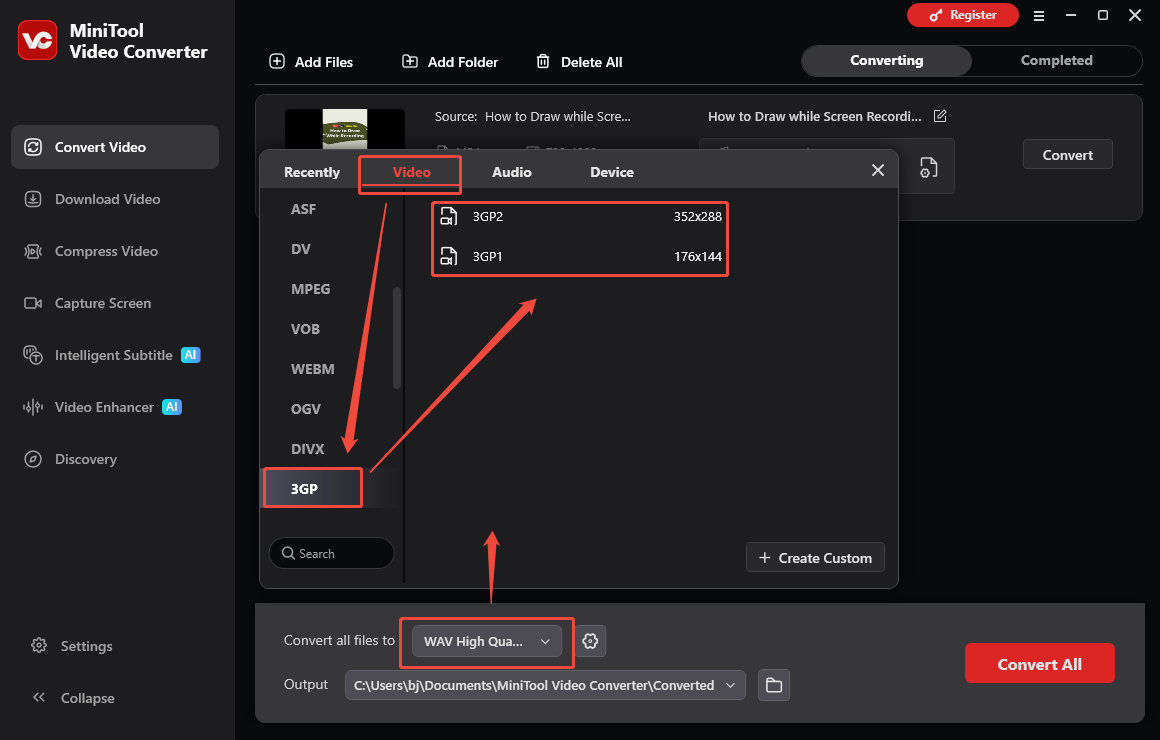Image resolution: width=1160 pixels, height=740 pixels.
Task: Open the Converting tab
Action: (x=886, y=61)
